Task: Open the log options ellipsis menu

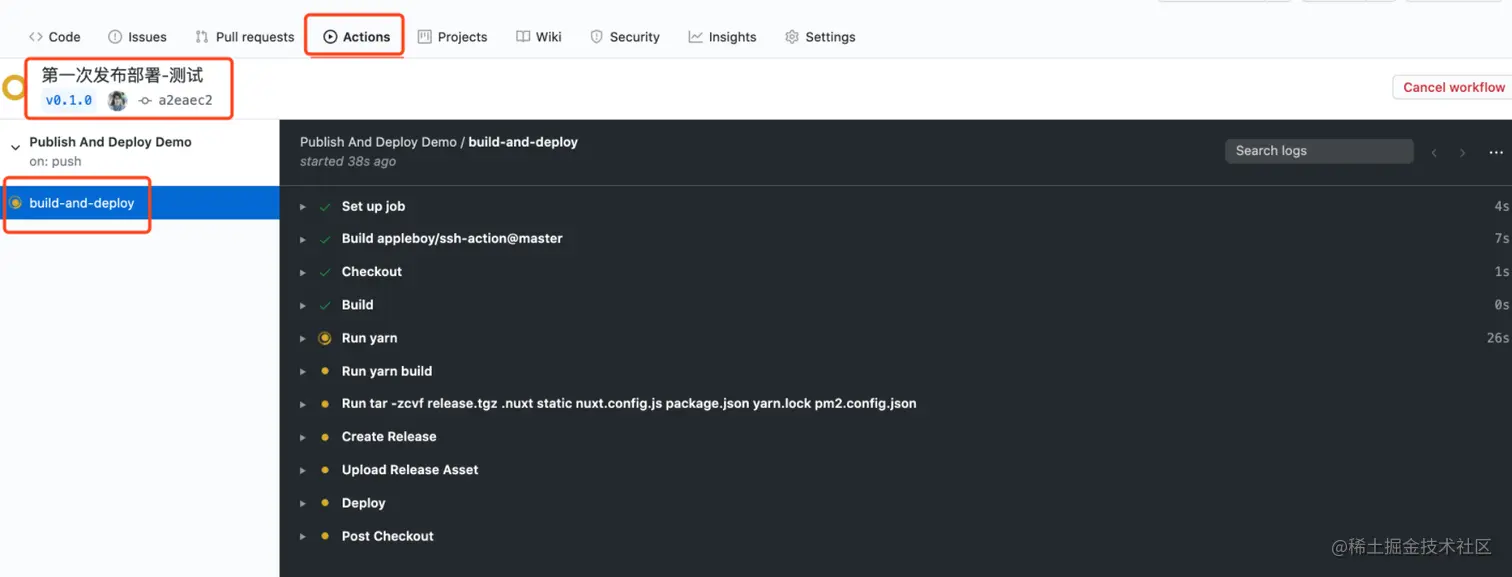Action: 1496,152
